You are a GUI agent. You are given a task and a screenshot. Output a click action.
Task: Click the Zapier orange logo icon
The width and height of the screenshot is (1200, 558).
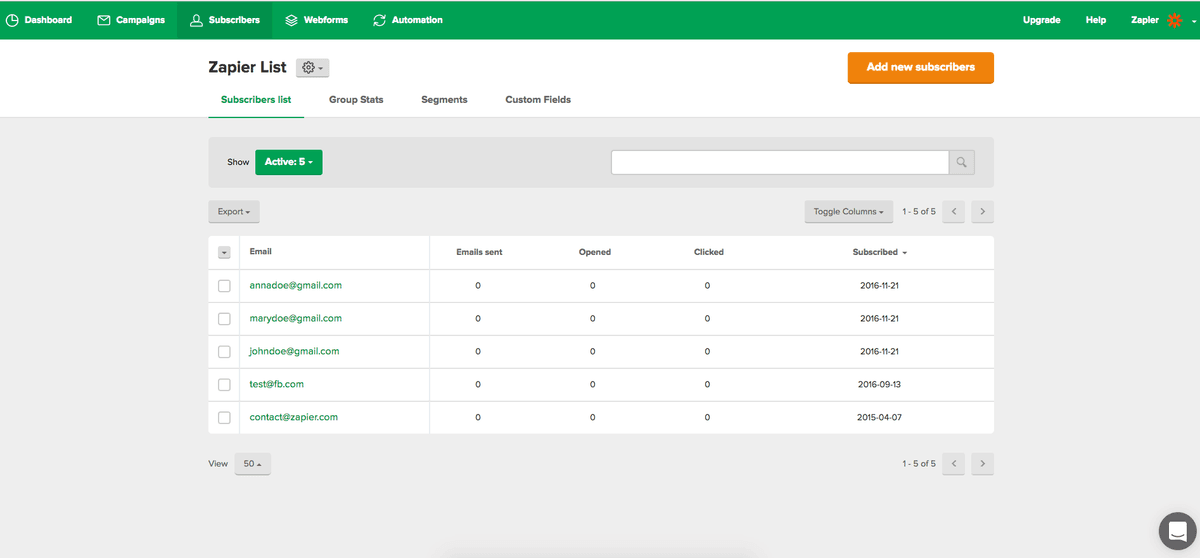[1174, 20]
